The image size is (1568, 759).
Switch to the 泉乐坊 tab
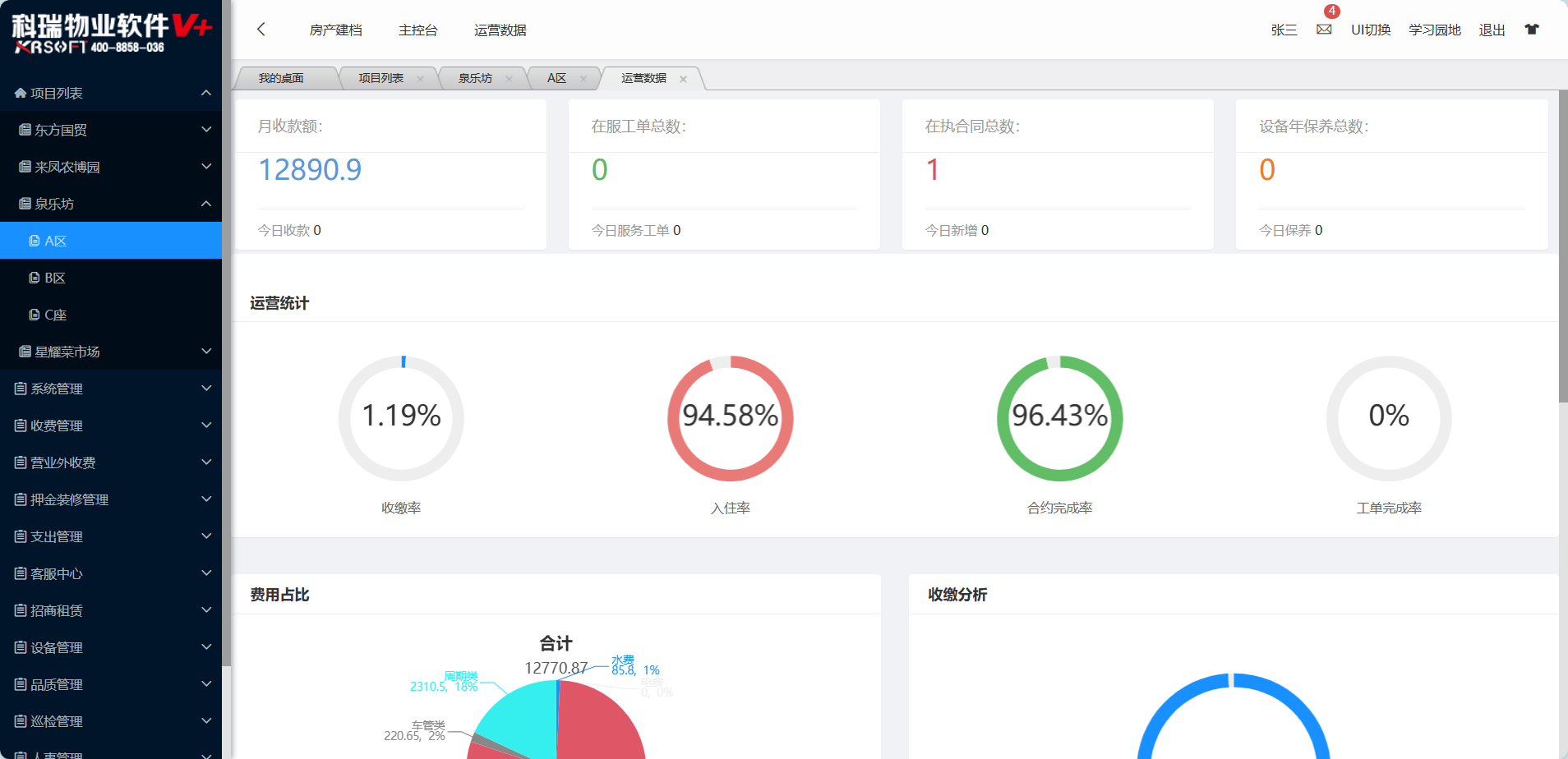coord(475,78)
